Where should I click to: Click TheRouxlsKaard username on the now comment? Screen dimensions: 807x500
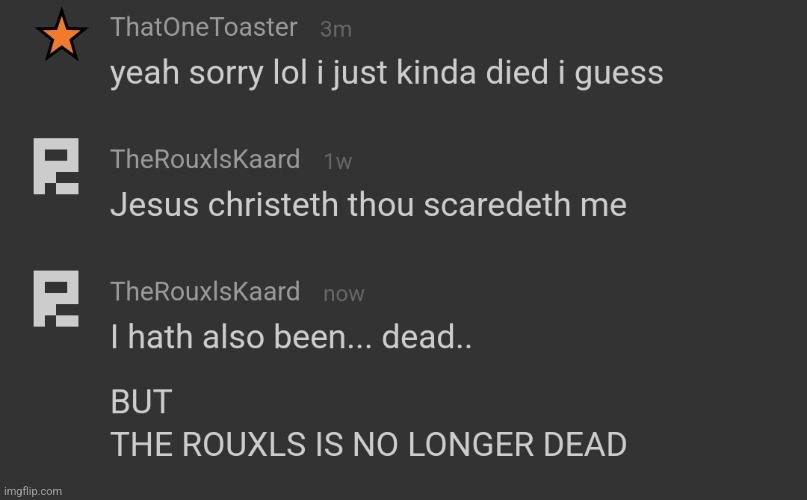205,291
